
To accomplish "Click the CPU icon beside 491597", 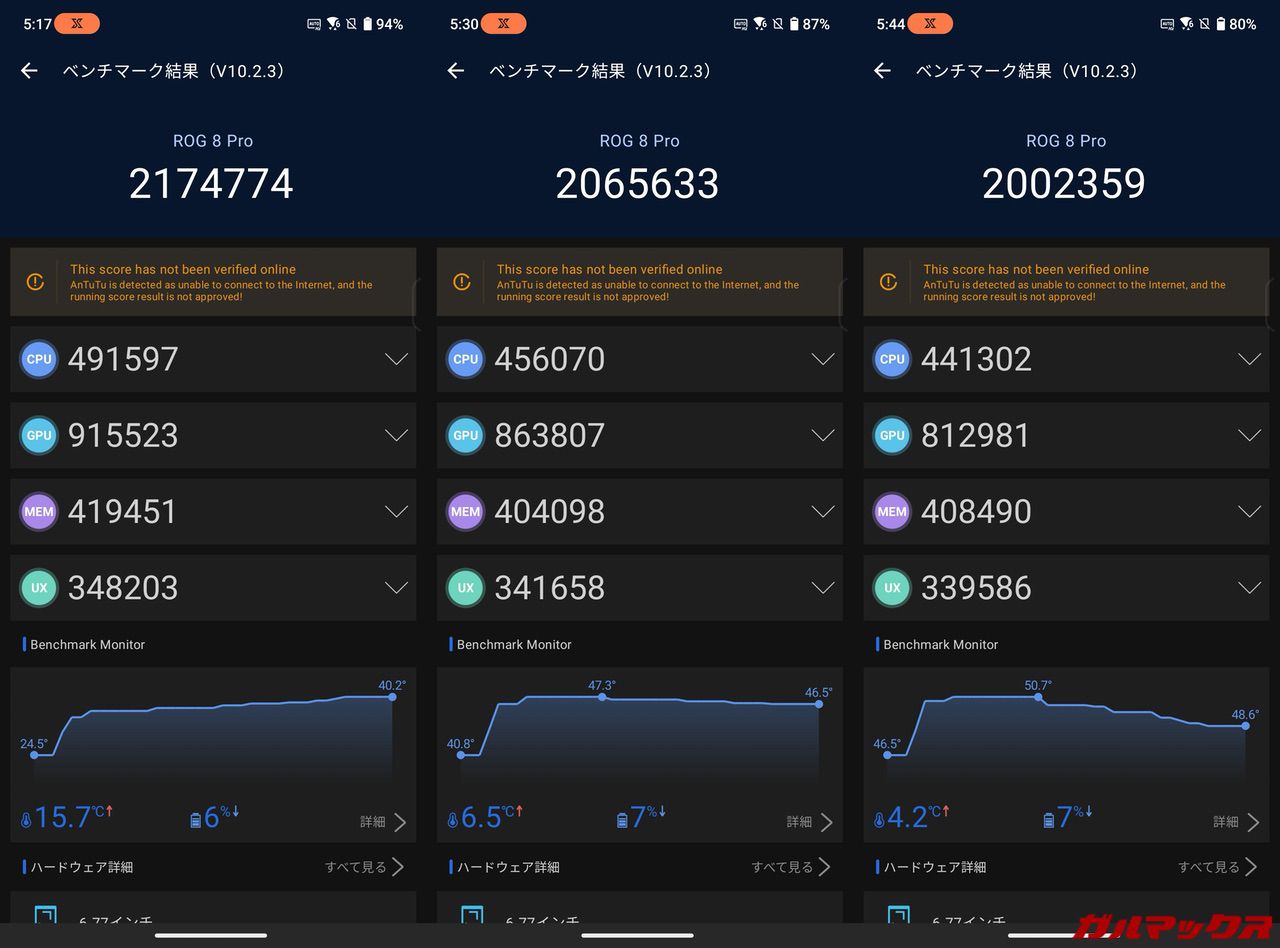I will [x=39, y=359].
